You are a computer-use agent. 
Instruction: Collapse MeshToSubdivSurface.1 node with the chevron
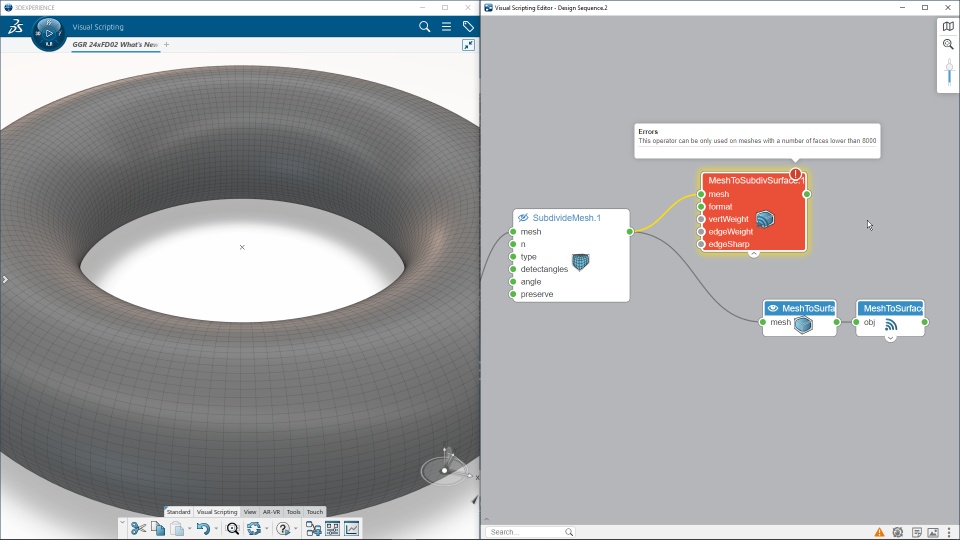754,253
